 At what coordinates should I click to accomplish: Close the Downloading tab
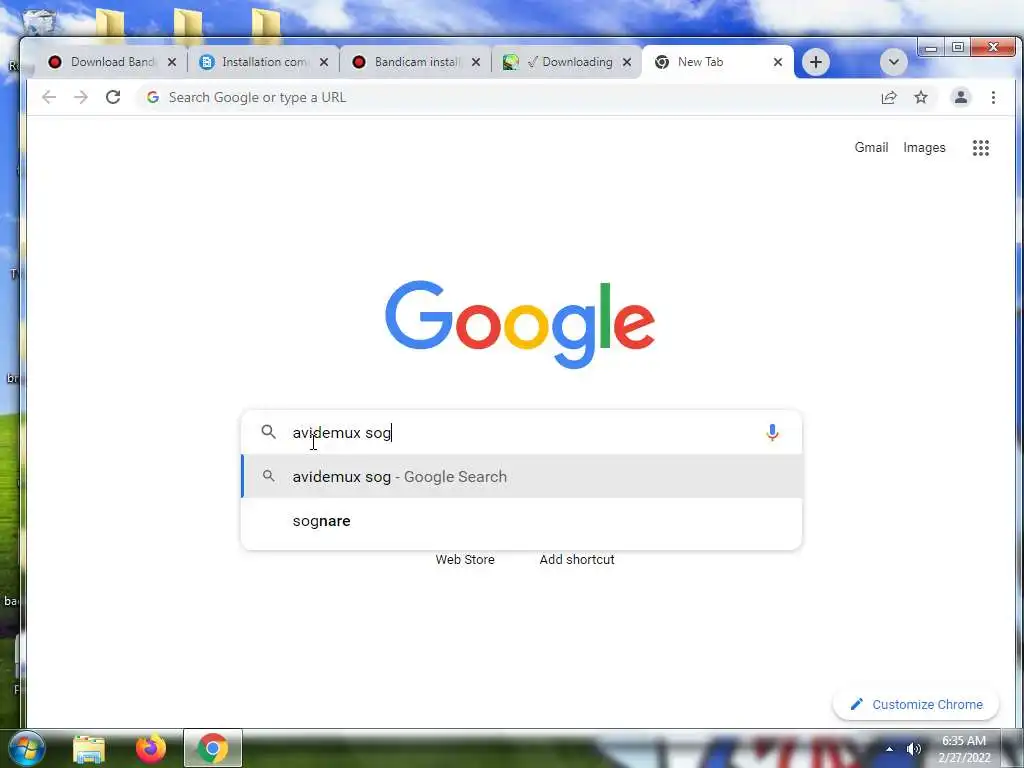click(x=627, y=62)
